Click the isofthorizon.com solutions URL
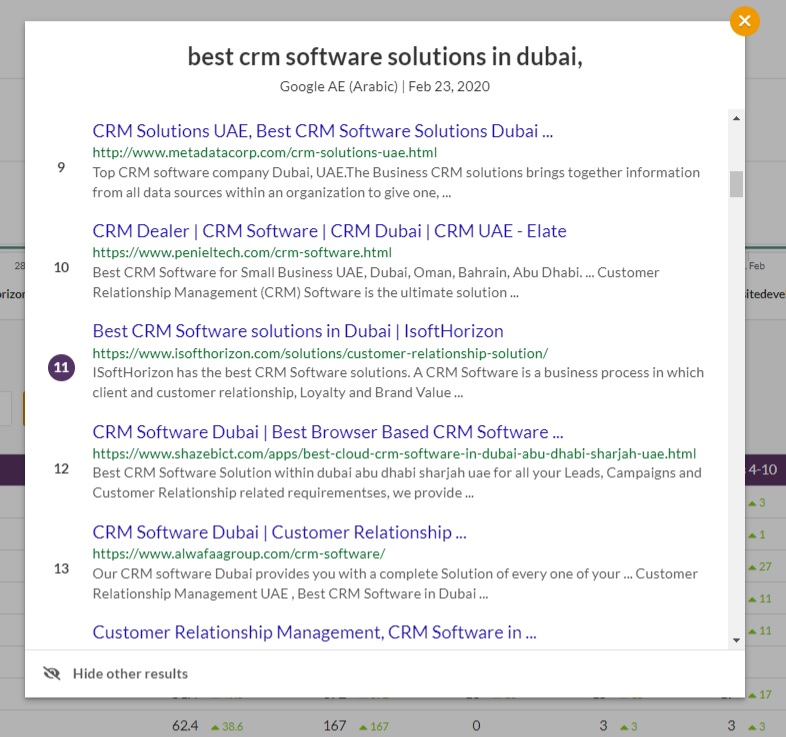 click(320, 352)
